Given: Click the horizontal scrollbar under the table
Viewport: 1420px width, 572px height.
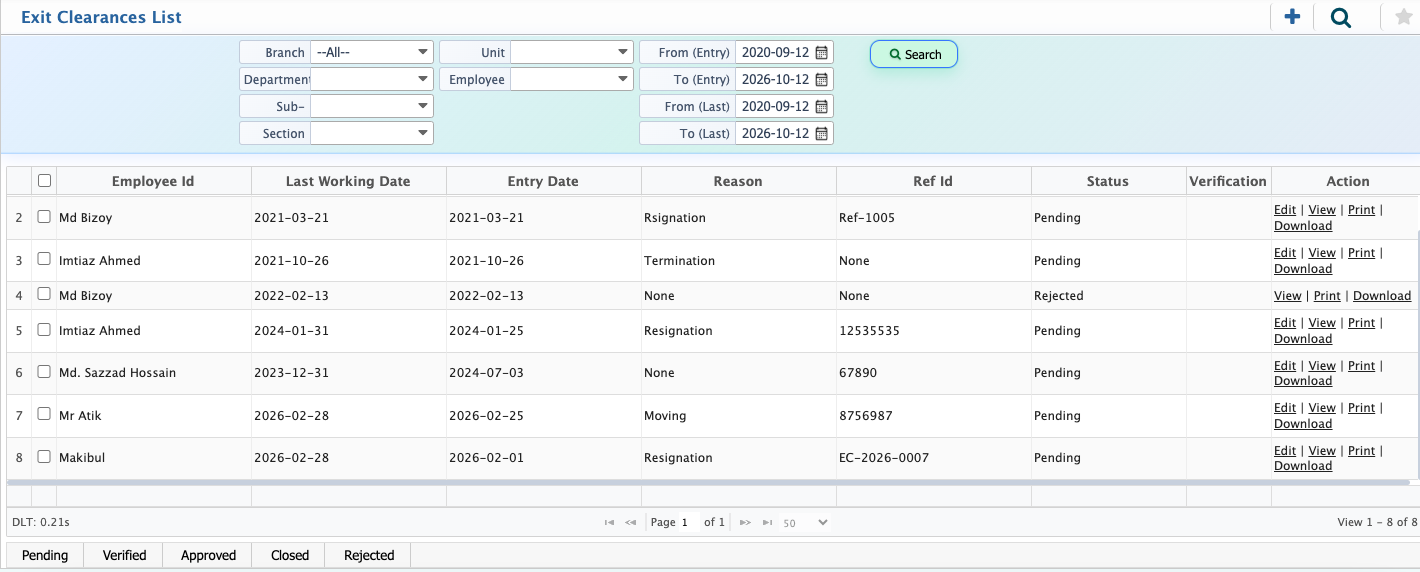Looking at the screenshot, I should pos(708,483).
